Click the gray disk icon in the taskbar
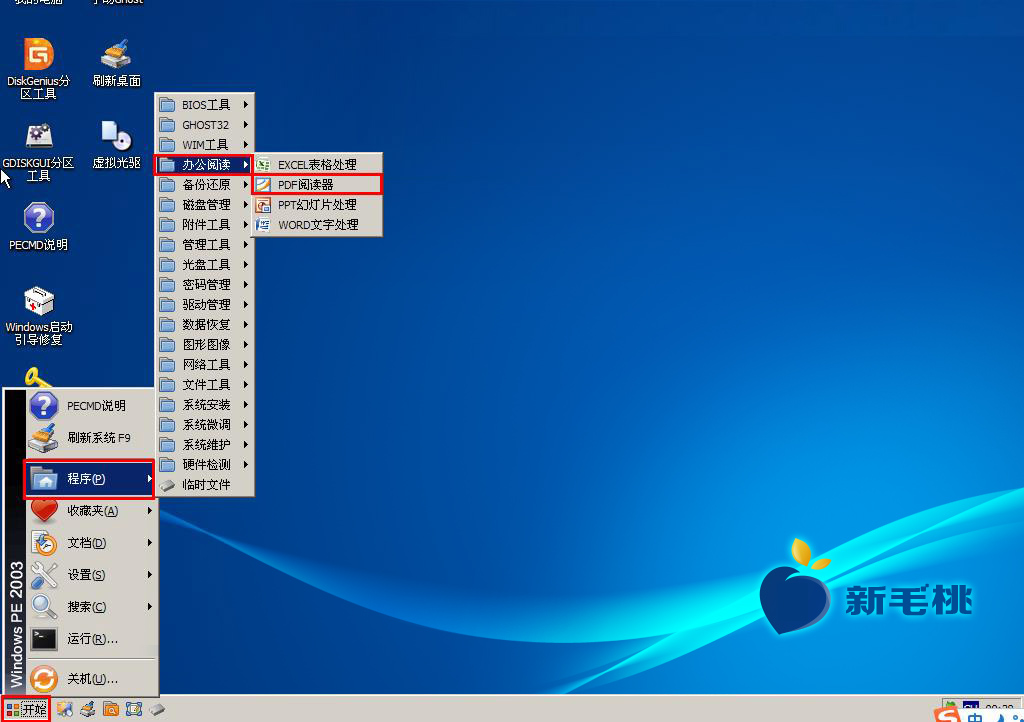This screenshot has width=1024, height=722. [157, 709]
